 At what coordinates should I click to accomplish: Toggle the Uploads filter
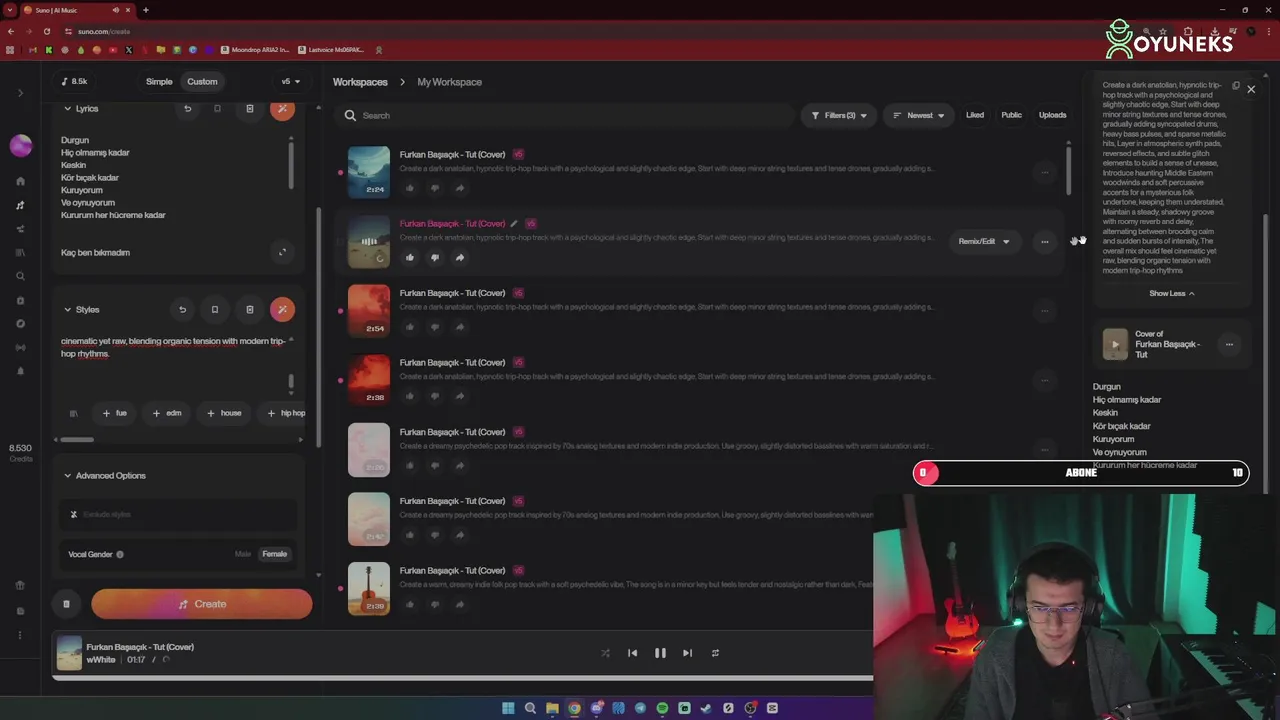tap(1052, 115)
